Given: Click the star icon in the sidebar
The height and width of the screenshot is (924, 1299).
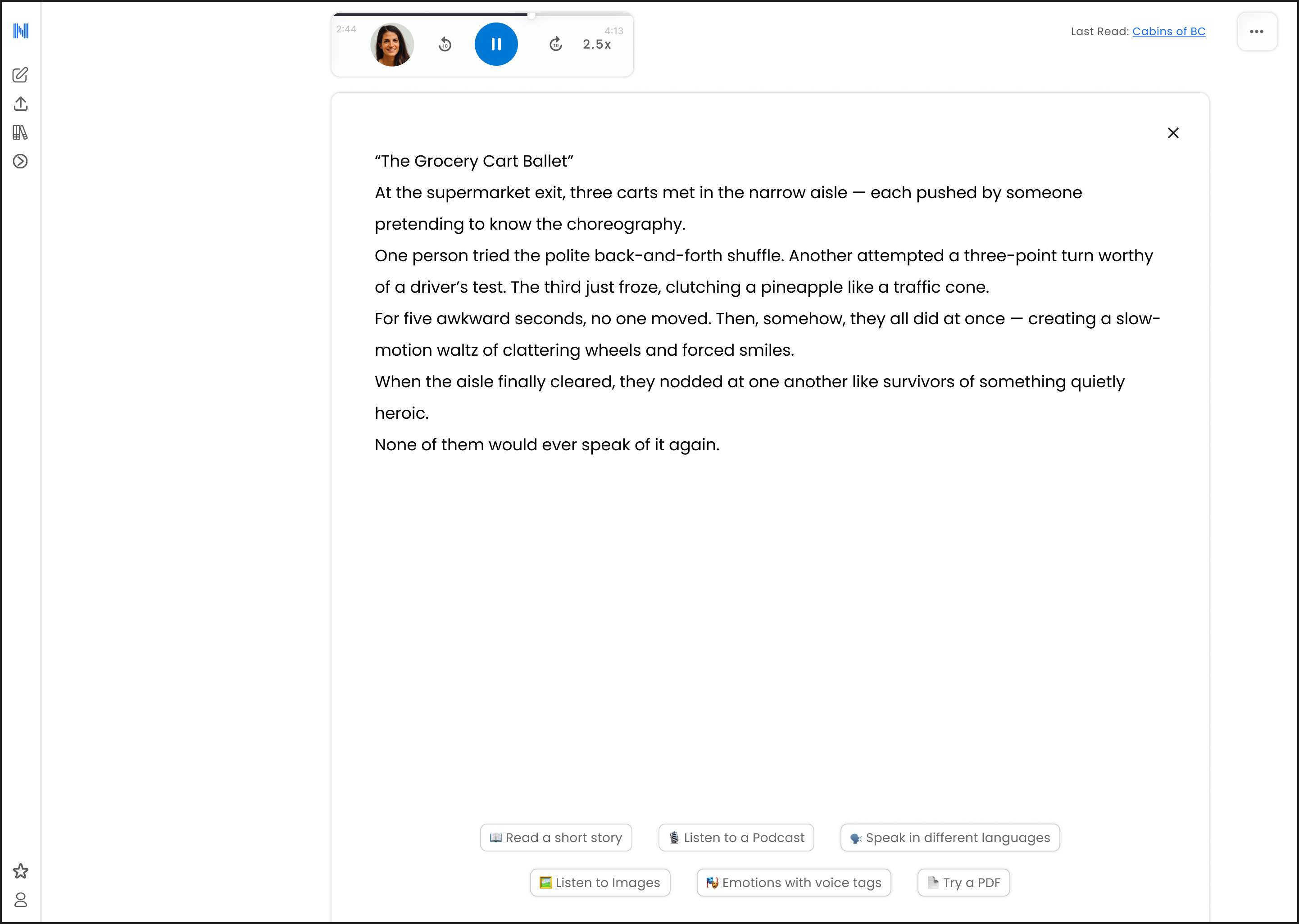Looking at the screenshot, I should tap(20, 871).
